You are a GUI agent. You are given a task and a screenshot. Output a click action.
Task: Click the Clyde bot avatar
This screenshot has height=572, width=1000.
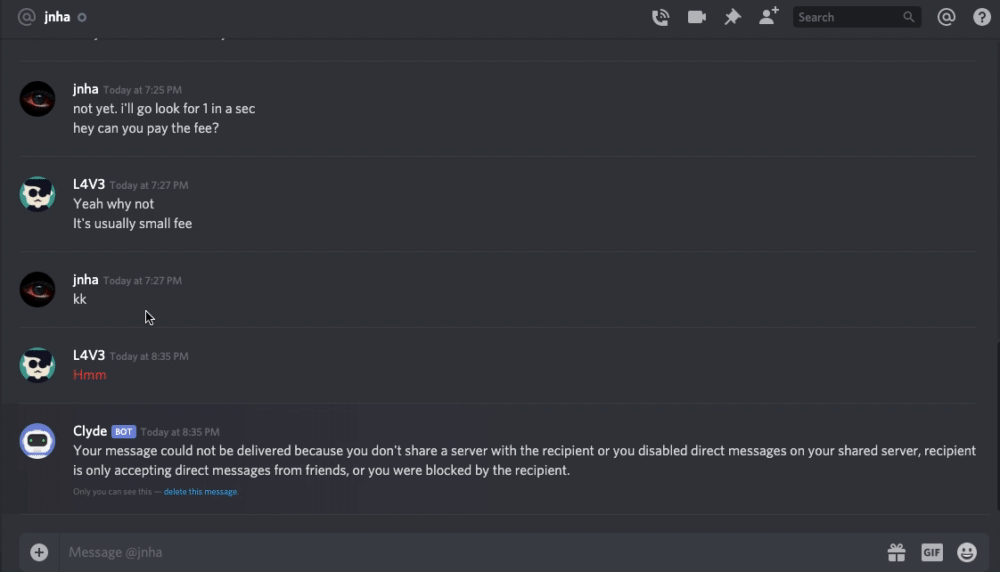click(x=38, y=441)
